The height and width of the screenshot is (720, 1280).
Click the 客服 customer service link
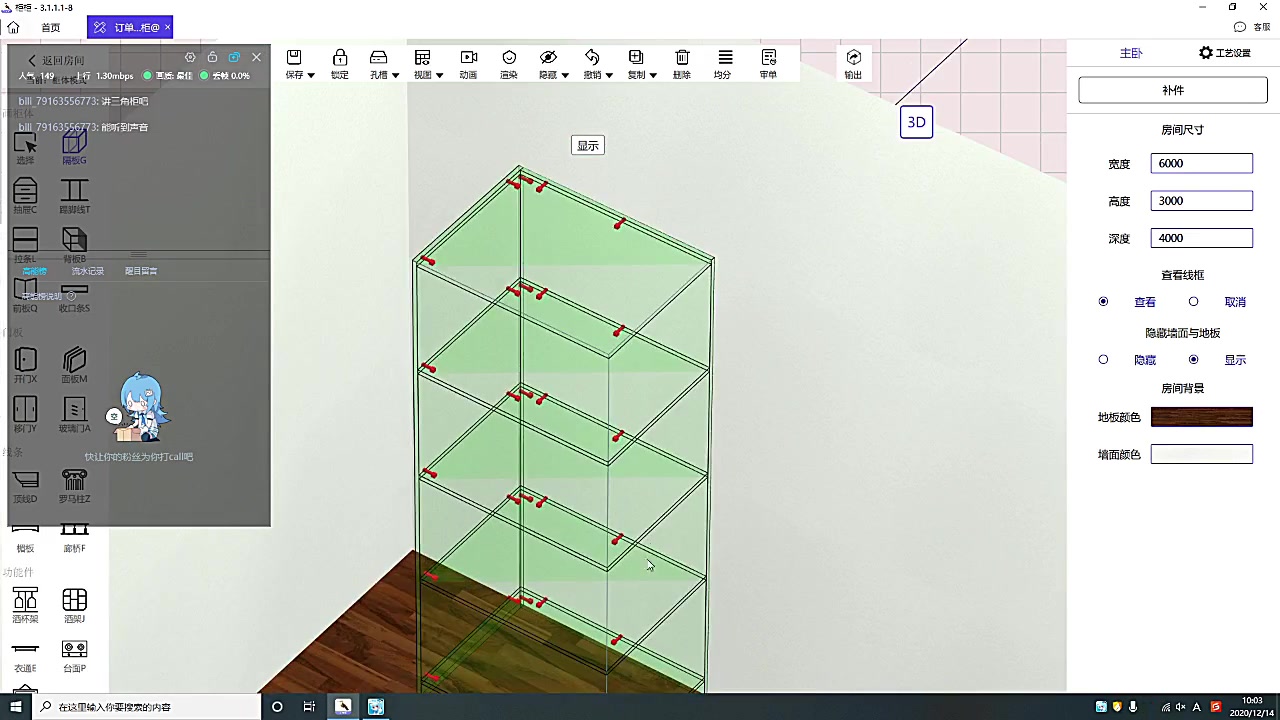point(1252,27)
